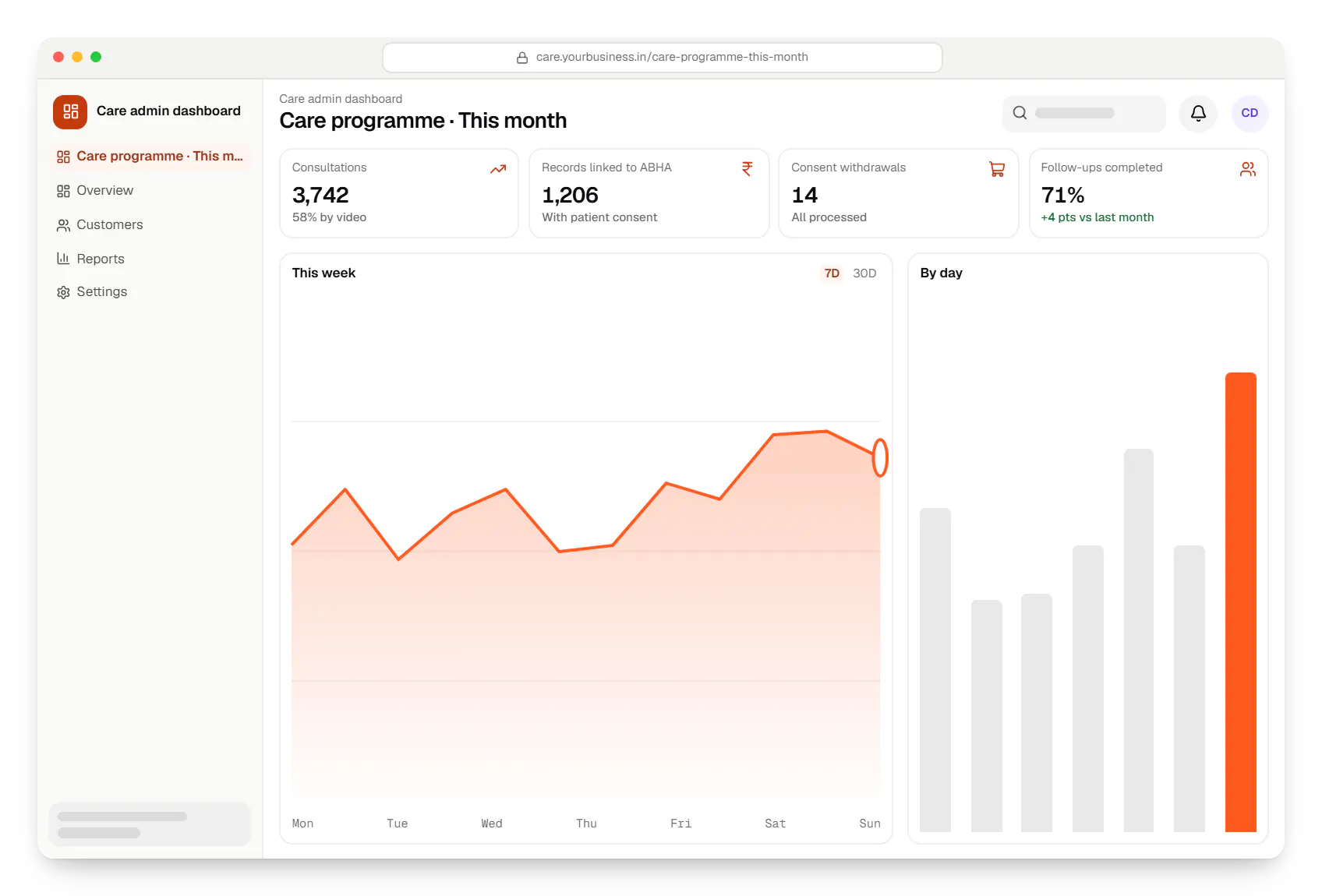Screen dimensions: 1322x896
Task: Click the rupee icon on Records card
Action: click(748, 168)
